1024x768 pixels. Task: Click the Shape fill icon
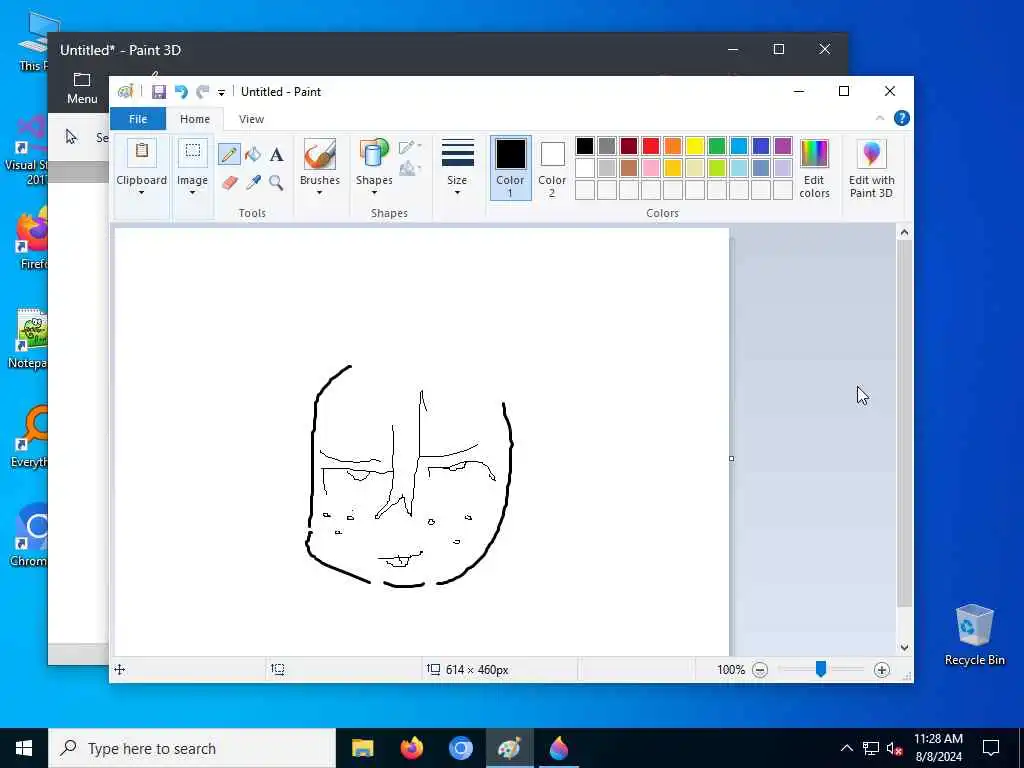409,169
